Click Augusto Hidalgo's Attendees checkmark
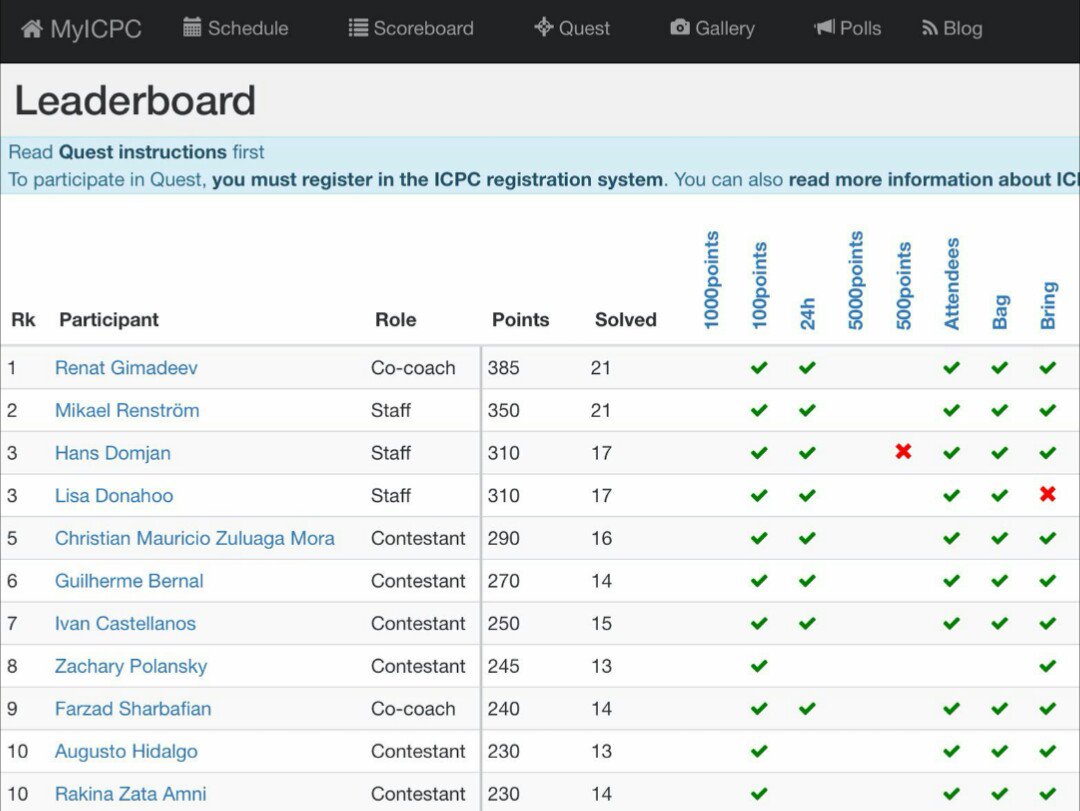Screen dimensions: 1080x811 tap(951, 751)
